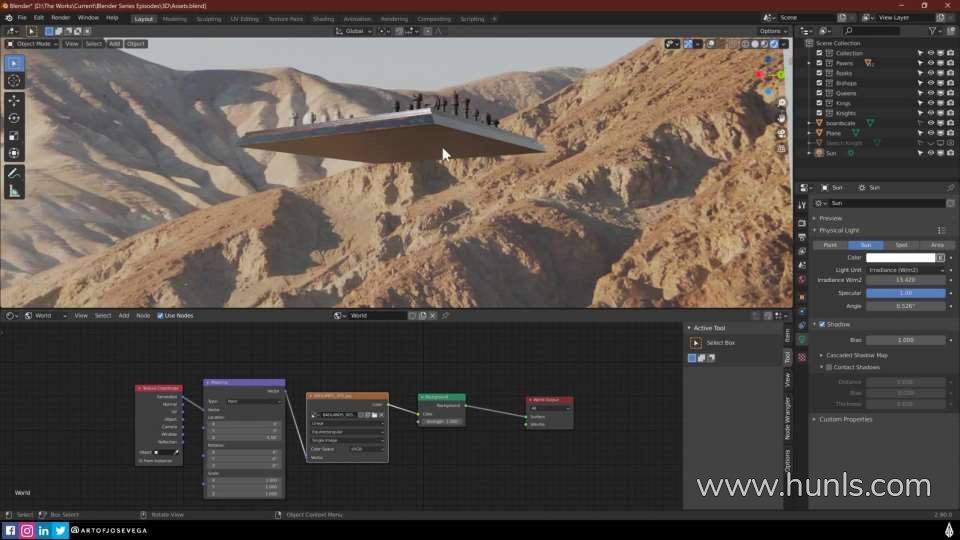Click the Irradiance W/m2 value field
This screenshot has width=960, height=540.
point(905,280)
